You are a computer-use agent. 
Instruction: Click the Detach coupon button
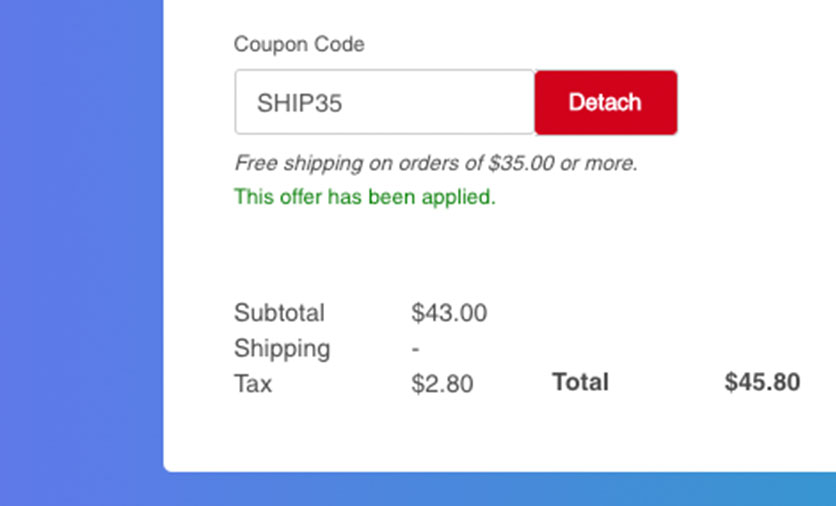click(x=605, y=102)
